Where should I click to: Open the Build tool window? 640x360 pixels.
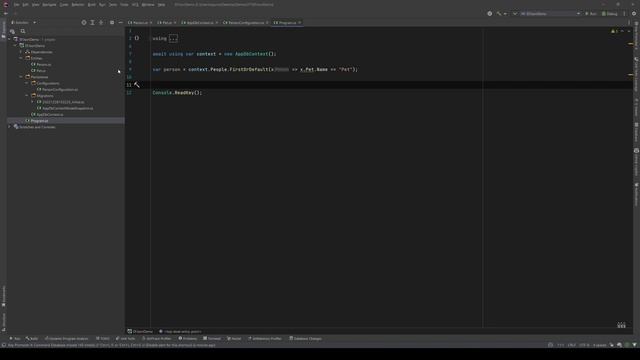click(x=32, y=338)
